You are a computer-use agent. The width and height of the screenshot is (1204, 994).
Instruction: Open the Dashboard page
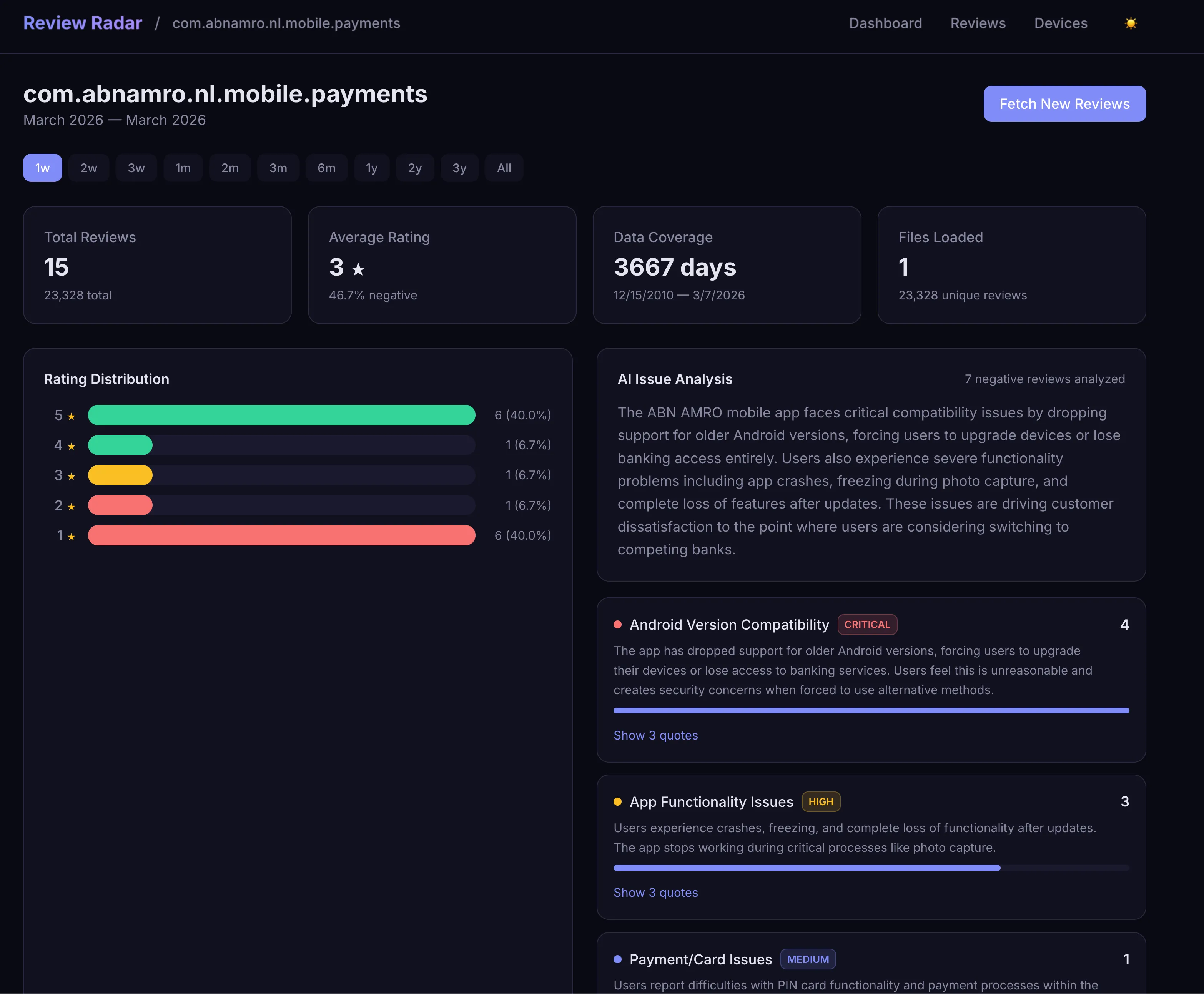885,23
